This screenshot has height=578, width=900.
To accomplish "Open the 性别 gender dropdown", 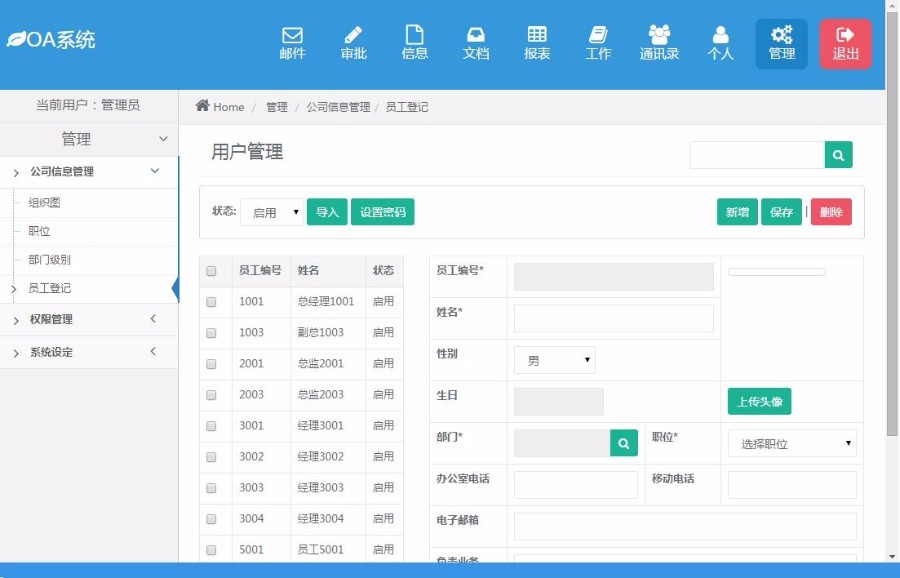I will (x=554, y=360).
